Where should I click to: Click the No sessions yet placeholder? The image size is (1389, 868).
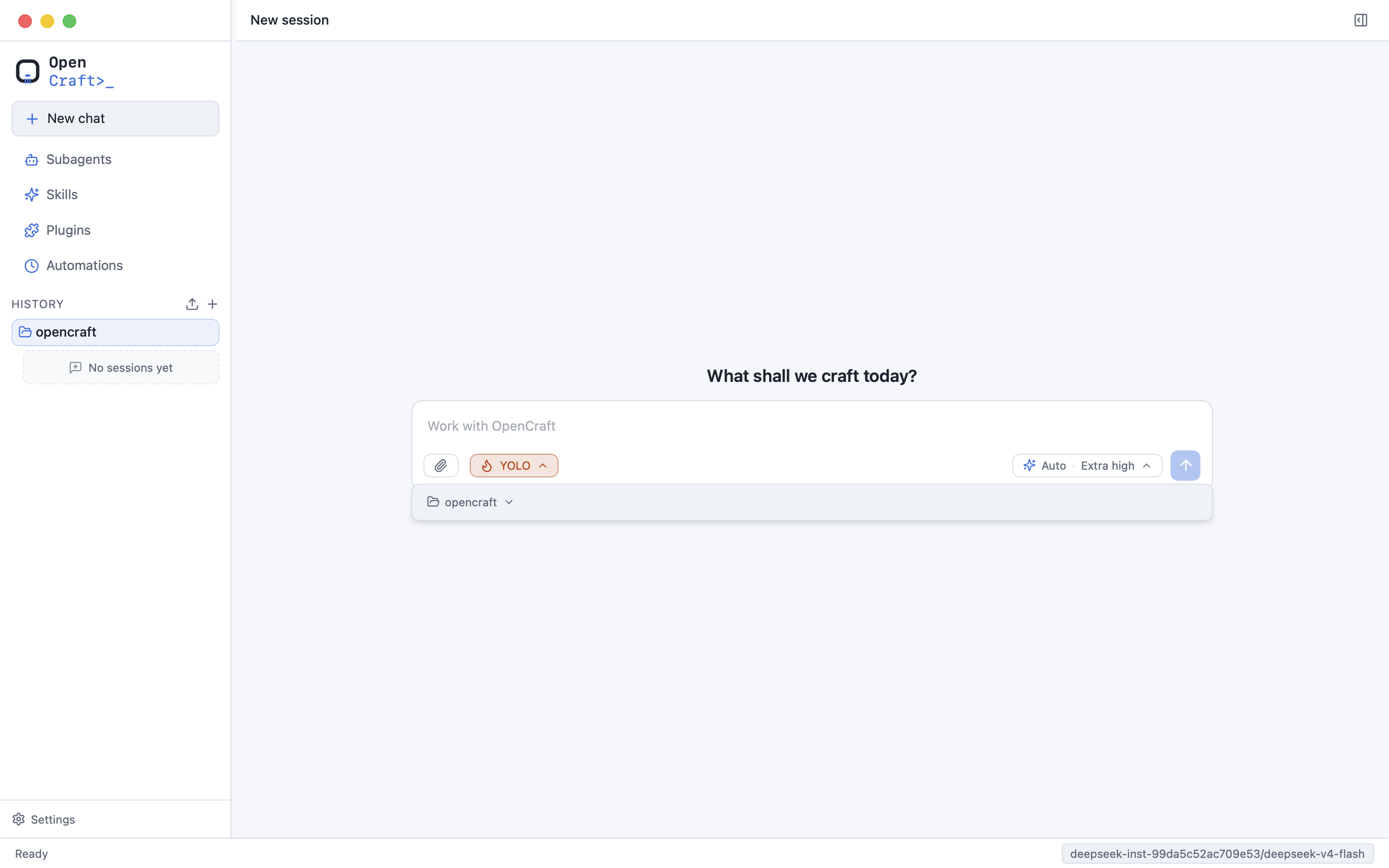121,367
